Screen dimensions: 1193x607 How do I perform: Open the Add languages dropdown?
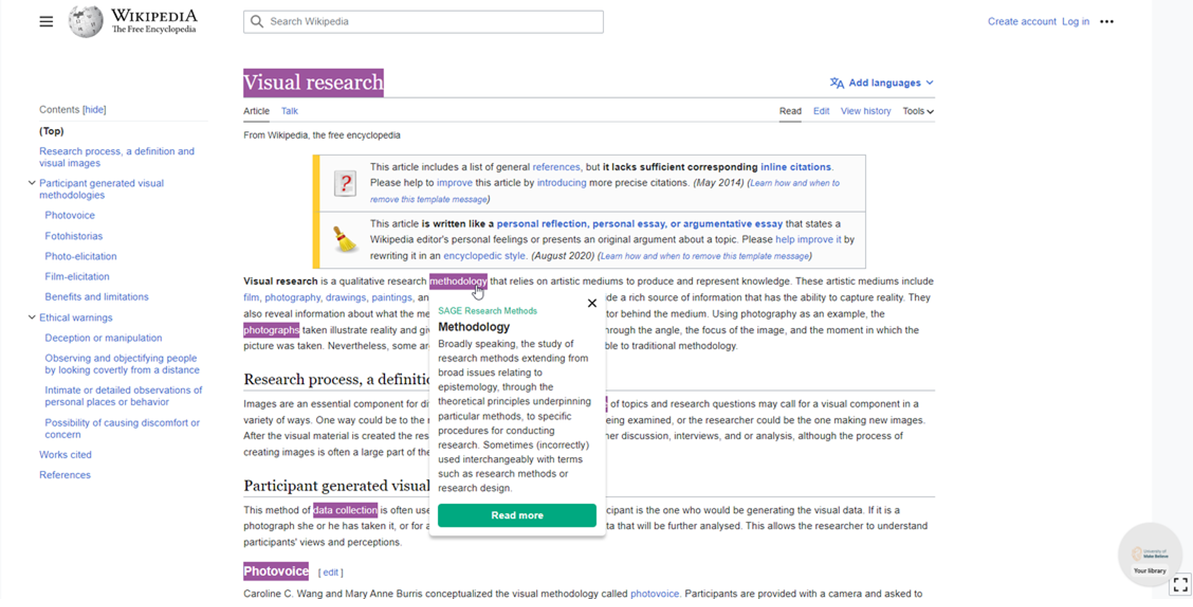coord(886,82)
